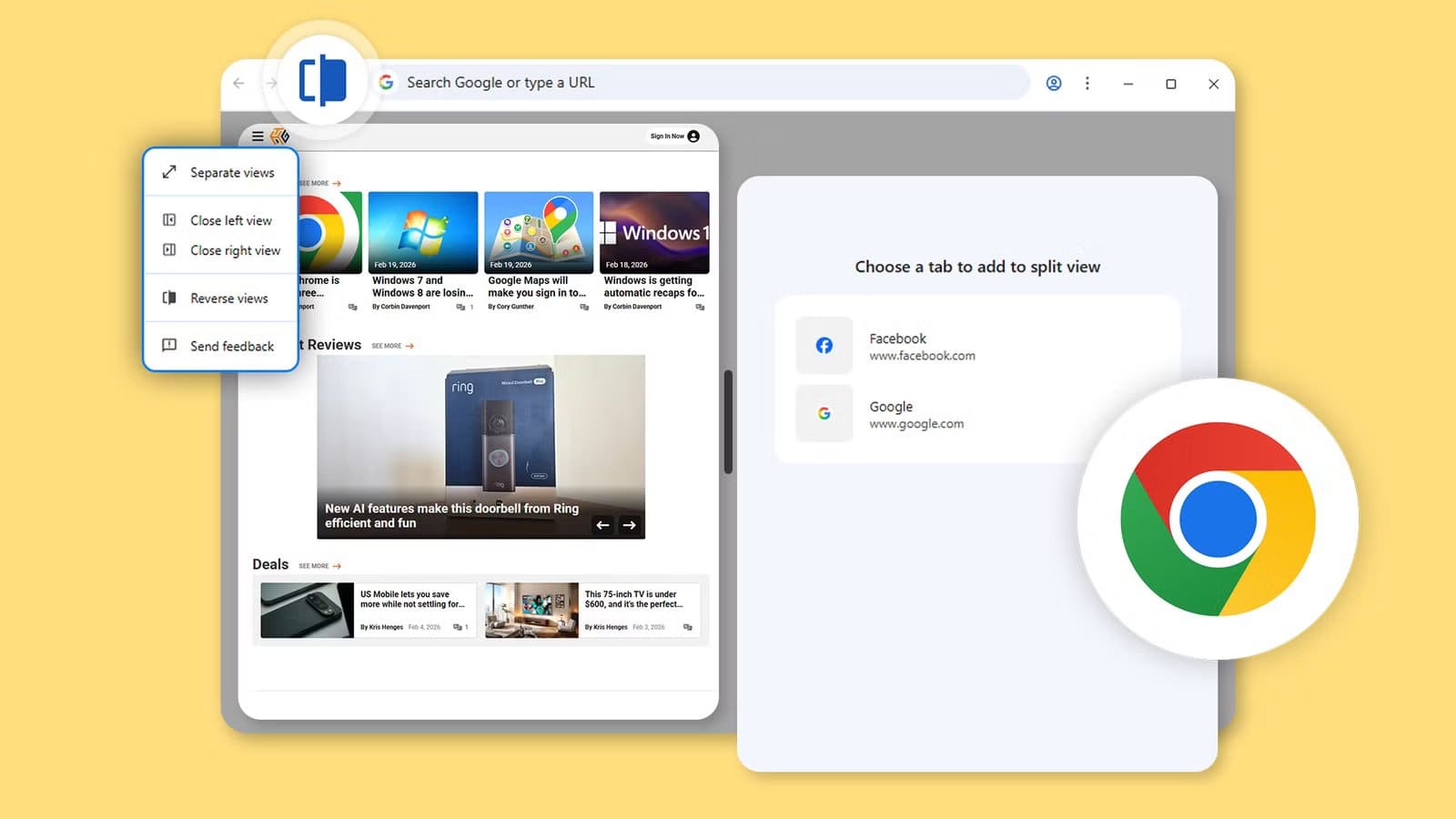Select the Facebook icon in the tab chooser

pyautogui.click(x=824, y=346)
